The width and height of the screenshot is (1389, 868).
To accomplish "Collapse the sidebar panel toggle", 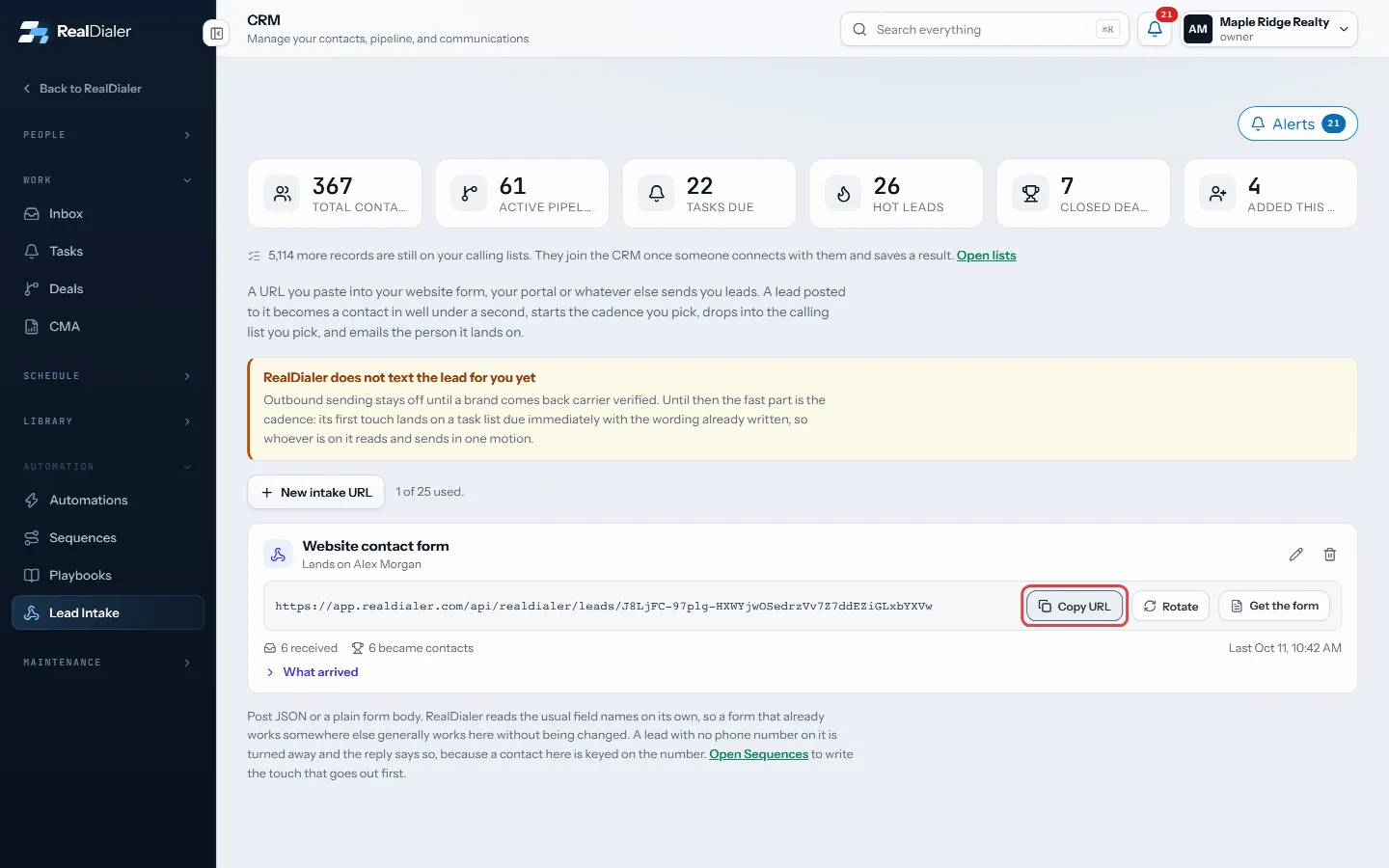I will [217, 34].
